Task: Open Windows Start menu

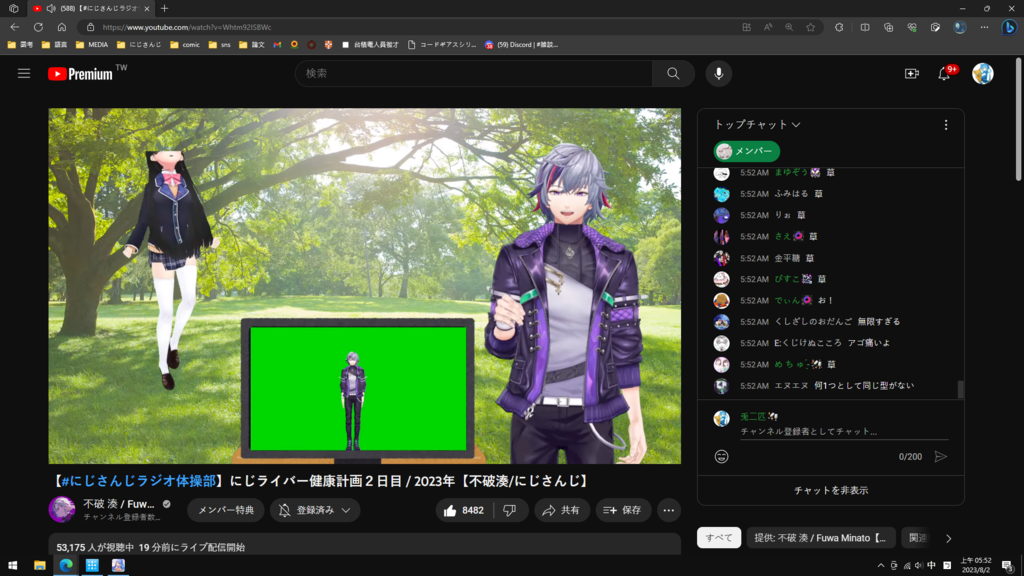Action: [12, 566]
